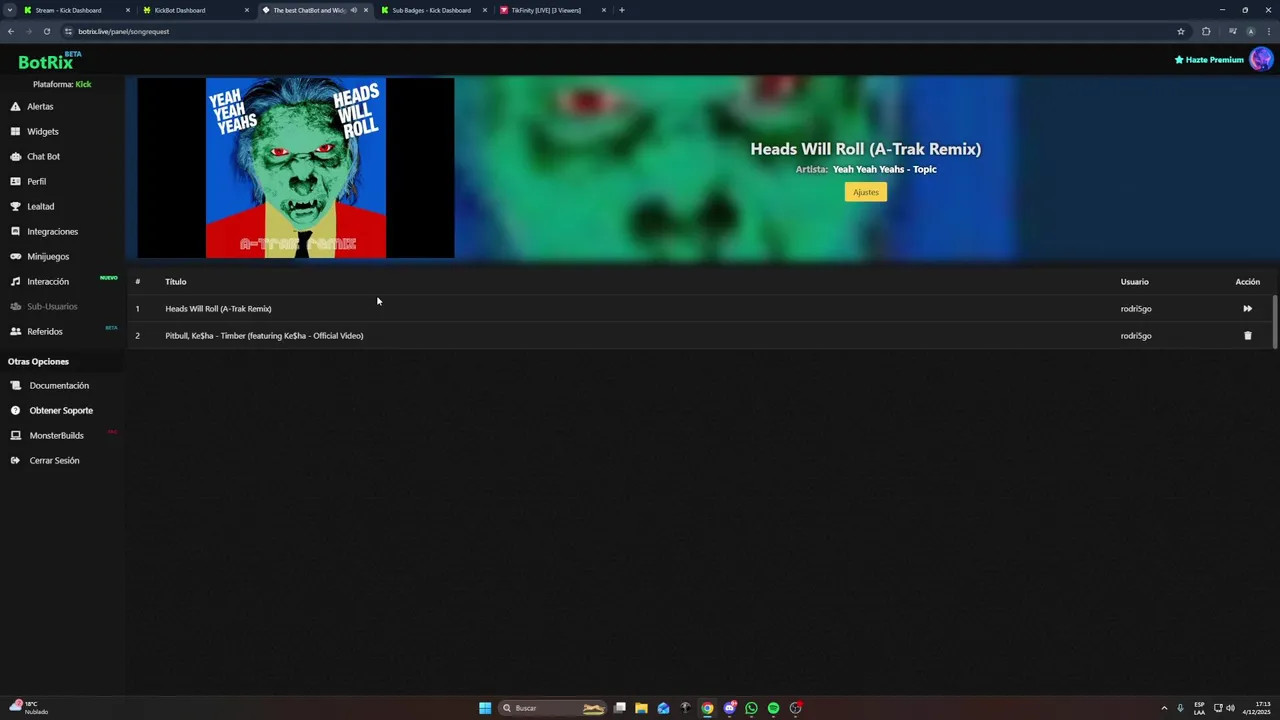Click the song list vertical scrollbar
Image resolution: width=1280 pixels, height=720 pixels.
pyautogui.click(x=1274, y=322)
